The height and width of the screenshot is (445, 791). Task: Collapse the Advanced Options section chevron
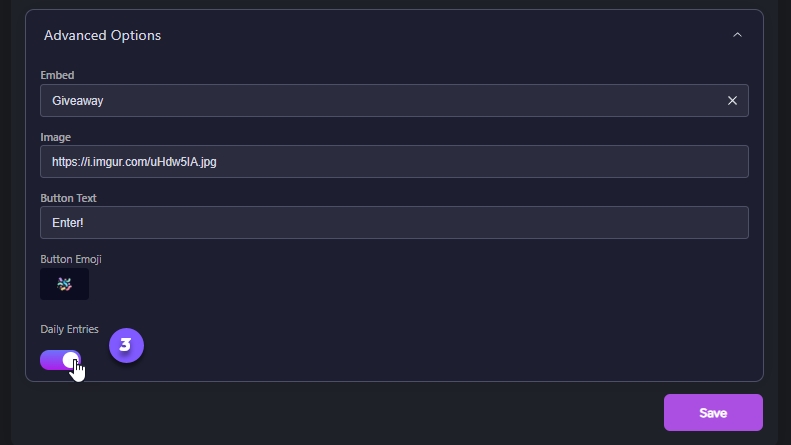[737, 35]
